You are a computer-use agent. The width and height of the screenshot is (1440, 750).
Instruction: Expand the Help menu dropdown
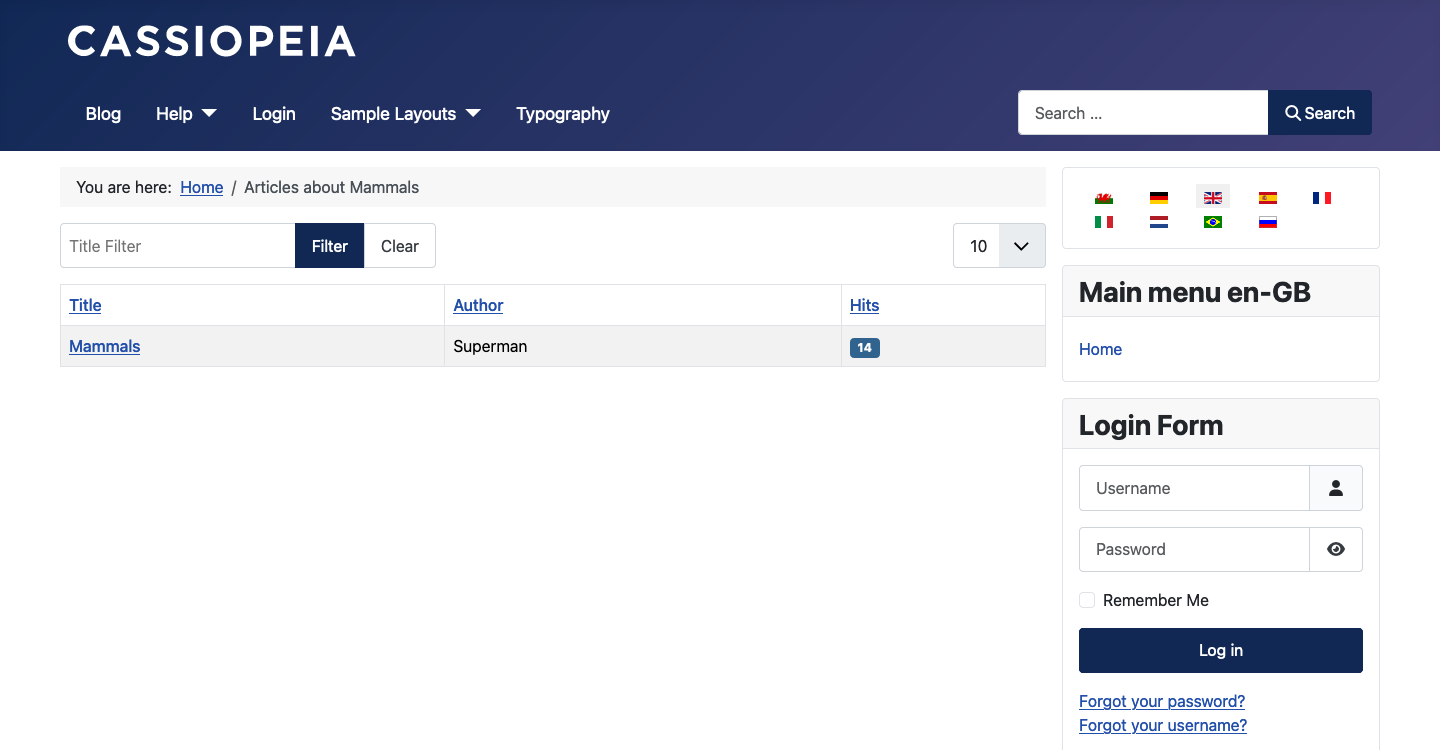point(186,114)
